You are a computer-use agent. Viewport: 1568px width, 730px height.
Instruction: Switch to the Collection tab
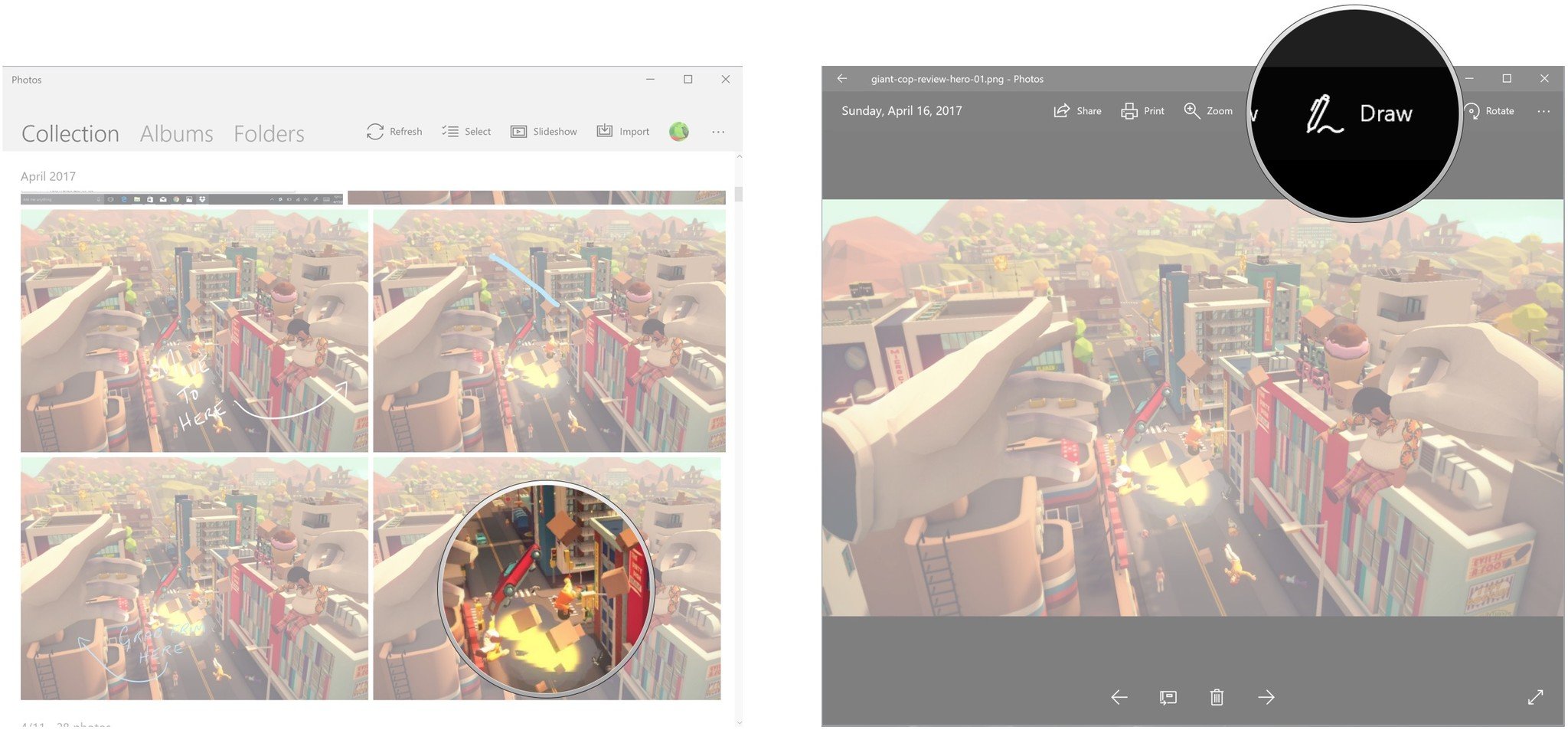70,134
